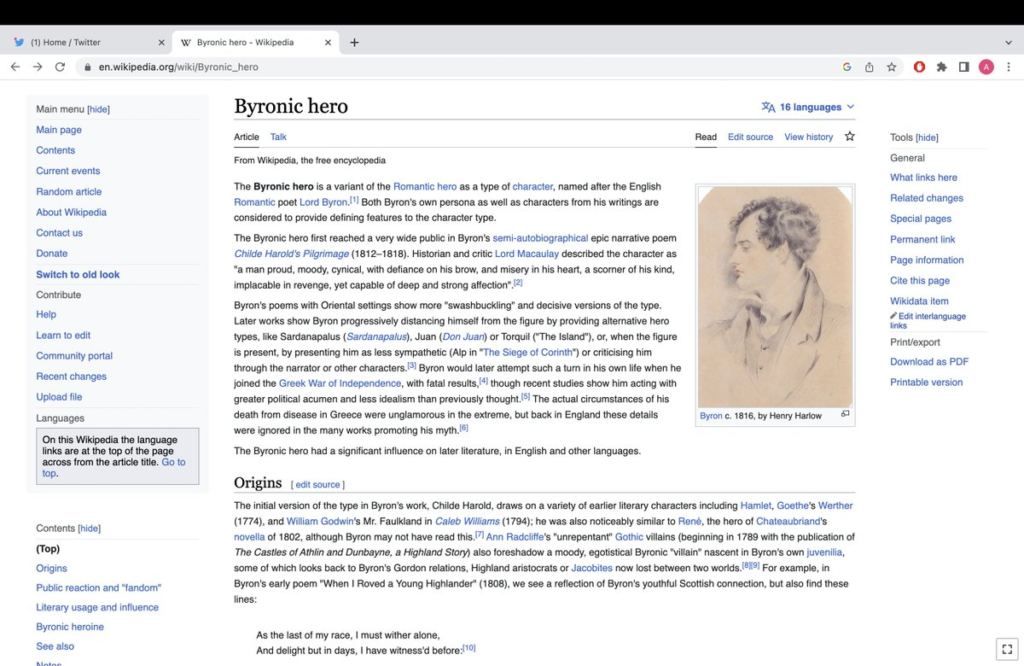This screenshot has height=666, width=1024.
Task: Open the View history tab
Action: (x=808, y=137)
